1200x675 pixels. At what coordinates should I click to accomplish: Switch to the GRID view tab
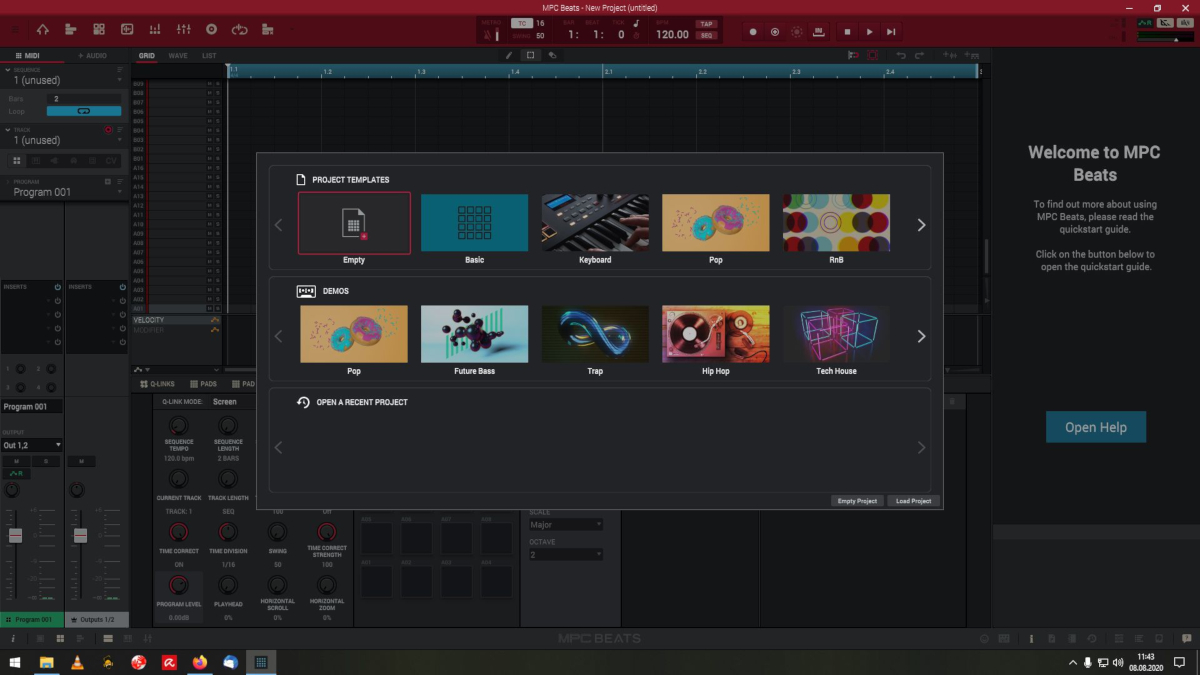point(147,56)
